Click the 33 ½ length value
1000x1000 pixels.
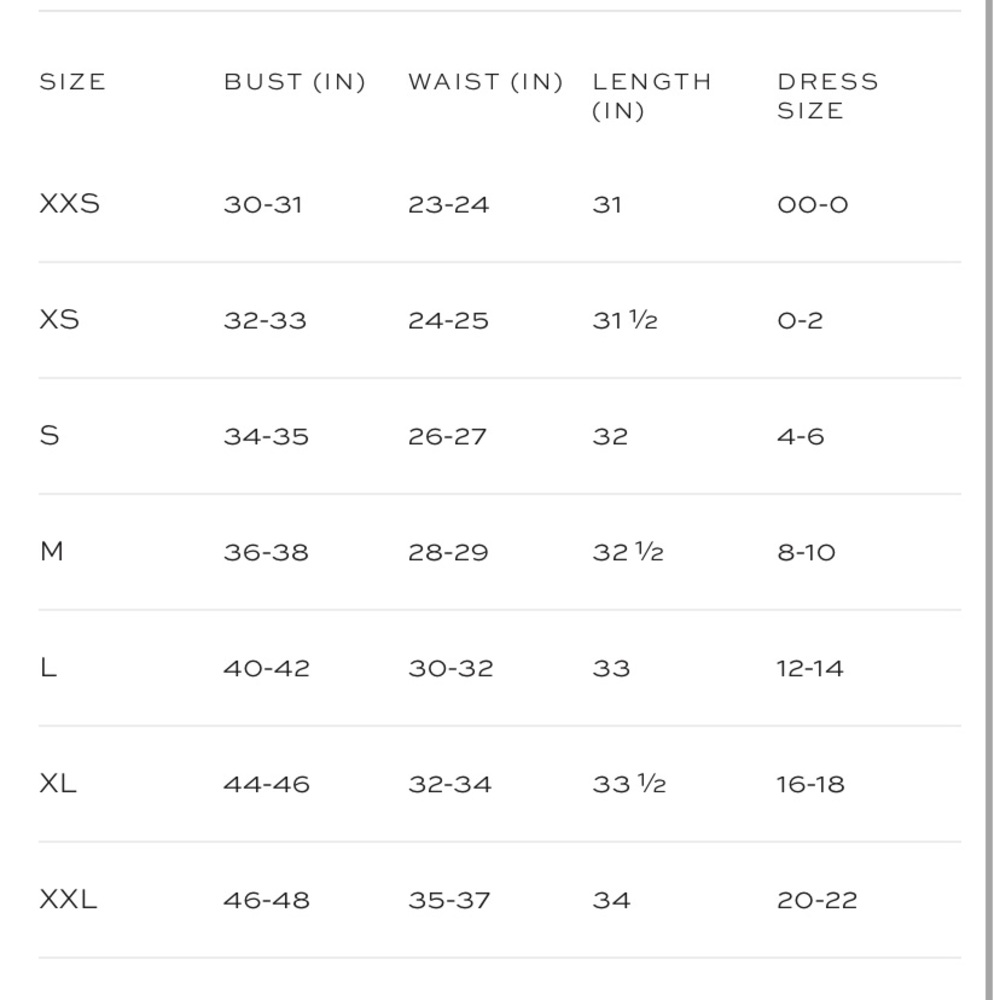629,784
